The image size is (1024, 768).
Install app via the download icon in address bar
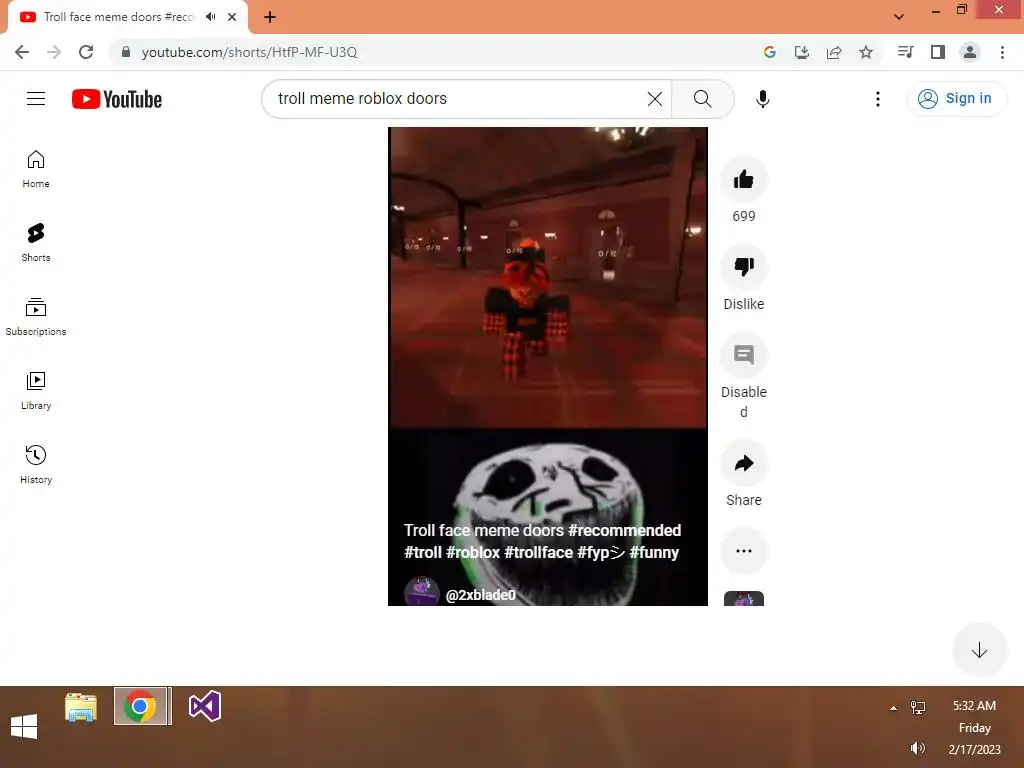pyautogui.click(x=802, y=52)
